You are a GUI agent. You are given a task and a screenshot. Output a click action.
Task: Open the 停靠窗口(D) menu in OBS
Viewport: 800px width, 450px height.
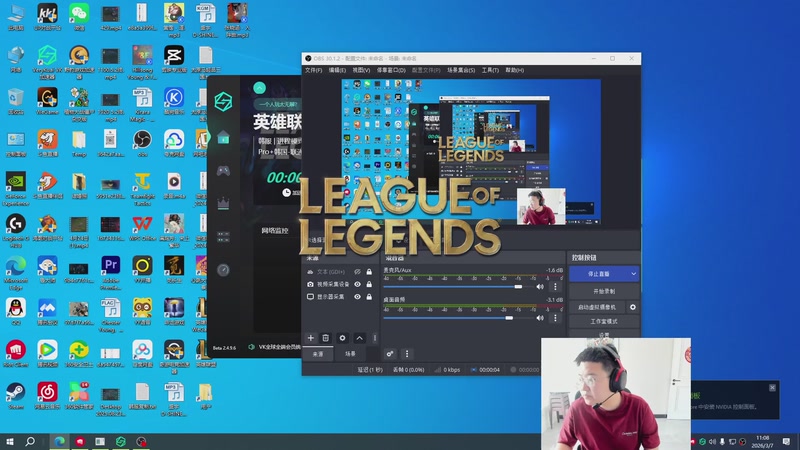click(x=391, y=70)
